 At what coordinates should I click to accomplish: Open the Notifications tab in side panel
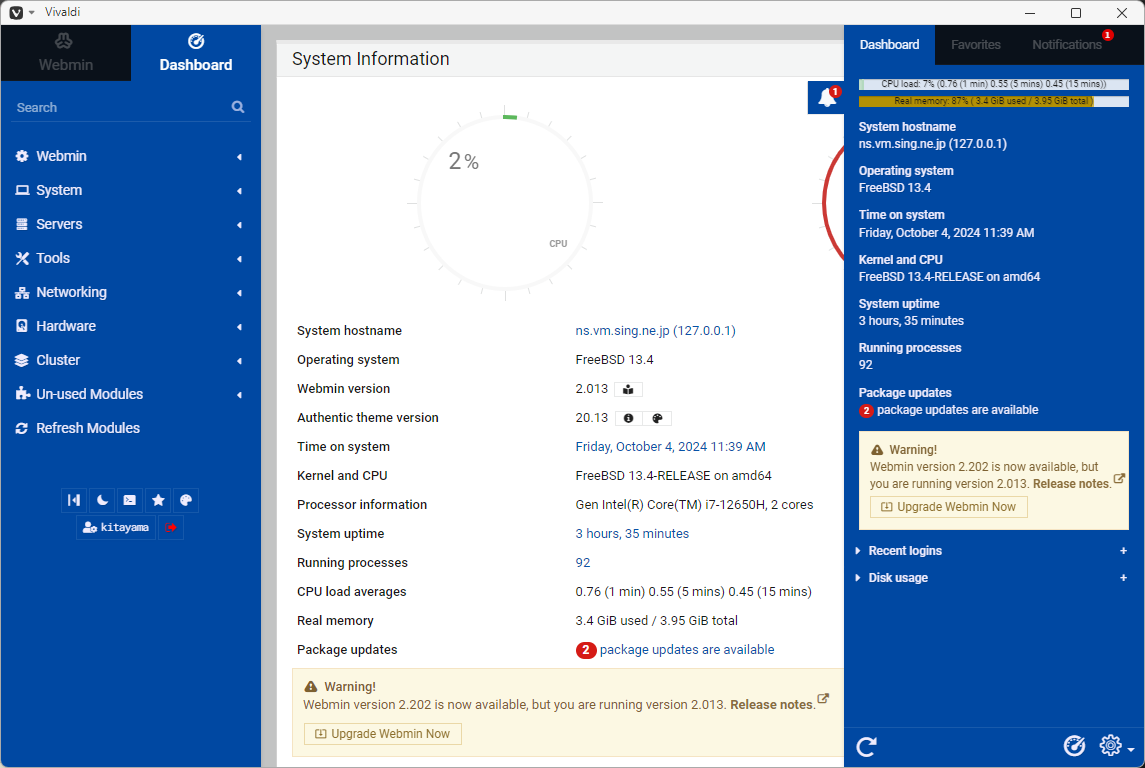pos(1066,45)
